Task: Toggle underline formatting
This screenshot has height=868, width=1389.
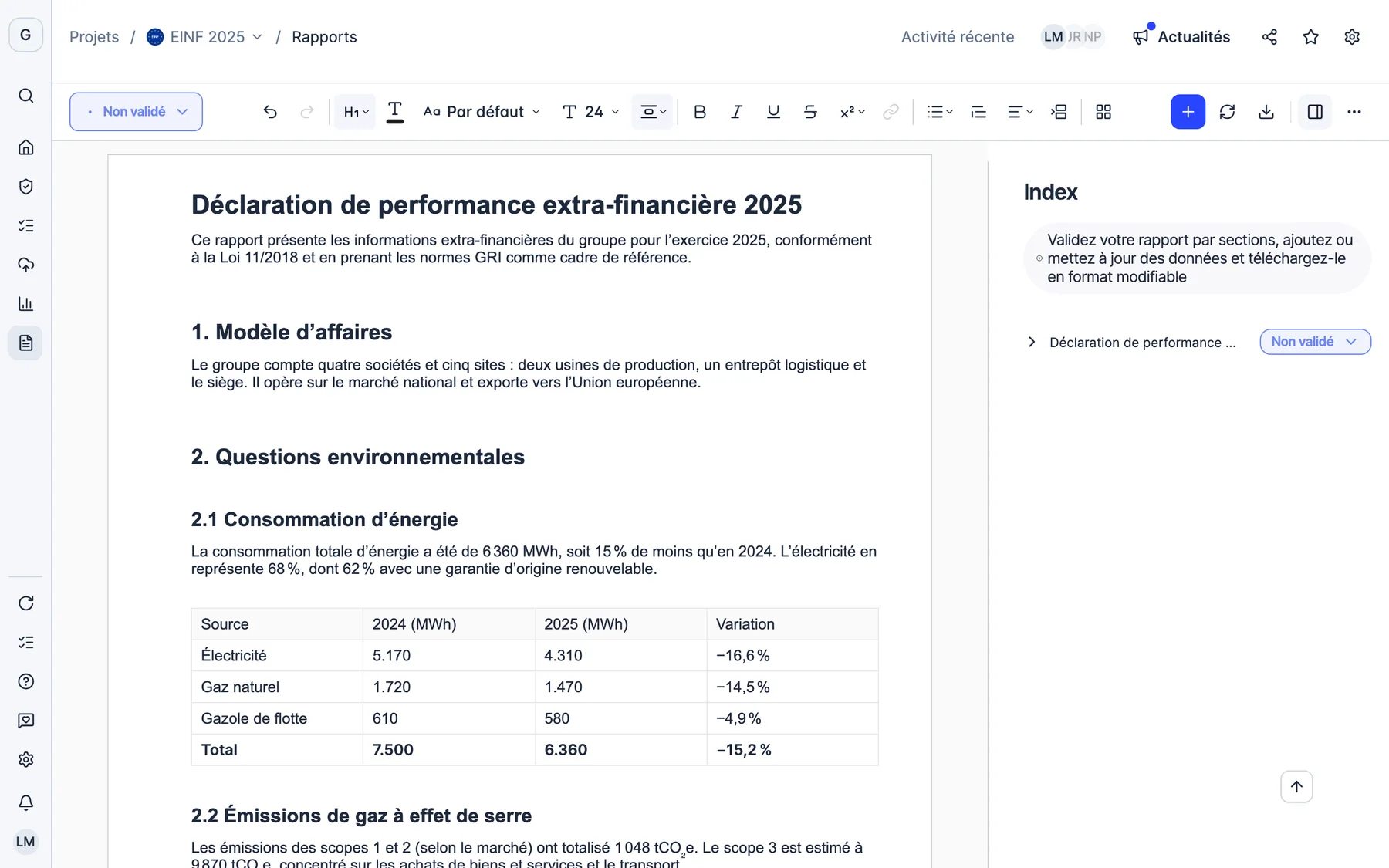Action: [773, 112]
